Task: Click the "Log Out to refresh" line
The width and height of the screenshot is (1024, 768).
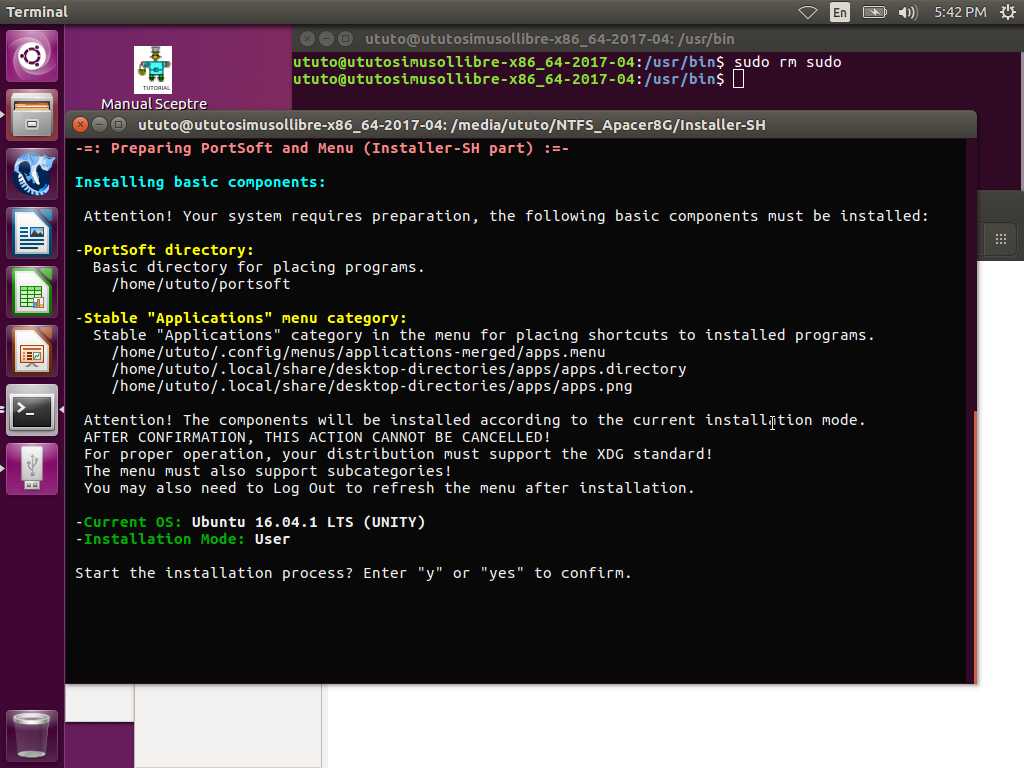Action: pyautogui.click(x=389, y=488)
